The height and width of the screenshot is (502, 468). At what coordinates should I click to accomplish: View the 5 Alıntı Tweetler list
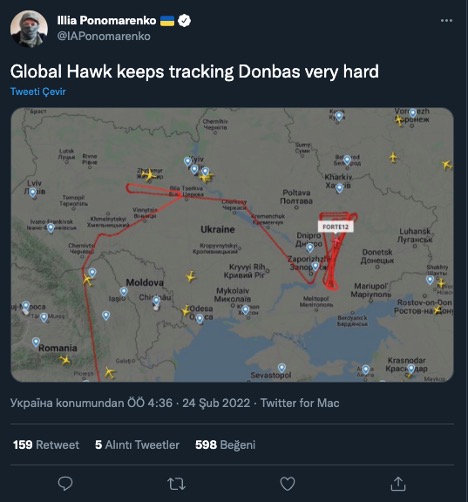click(x=137, y=445)
